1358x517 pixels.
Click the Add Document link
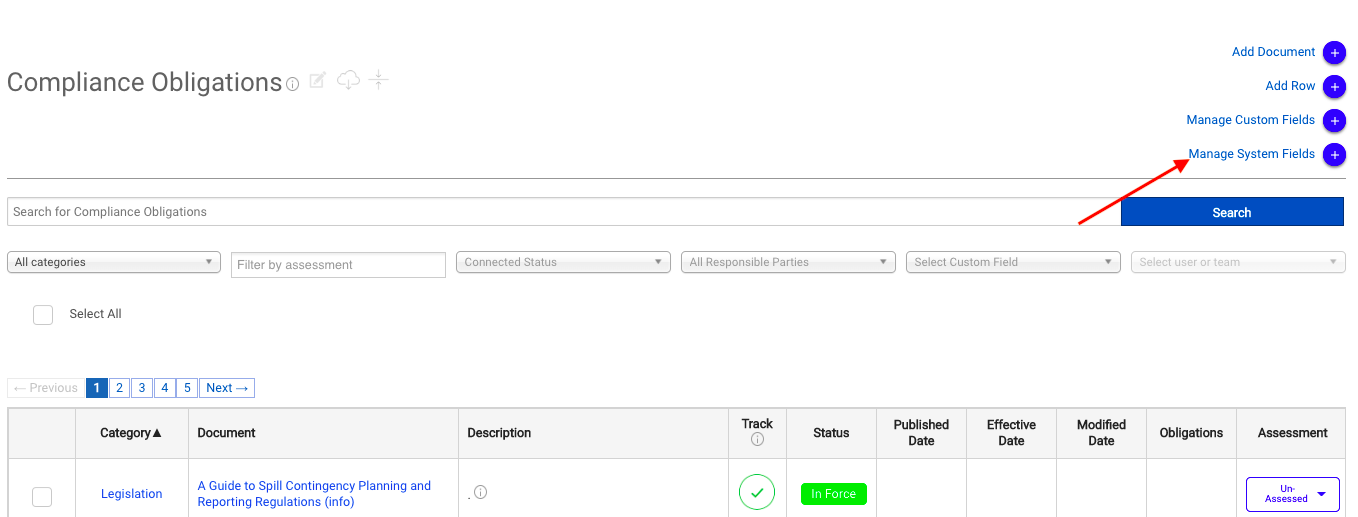point(1273,52)
